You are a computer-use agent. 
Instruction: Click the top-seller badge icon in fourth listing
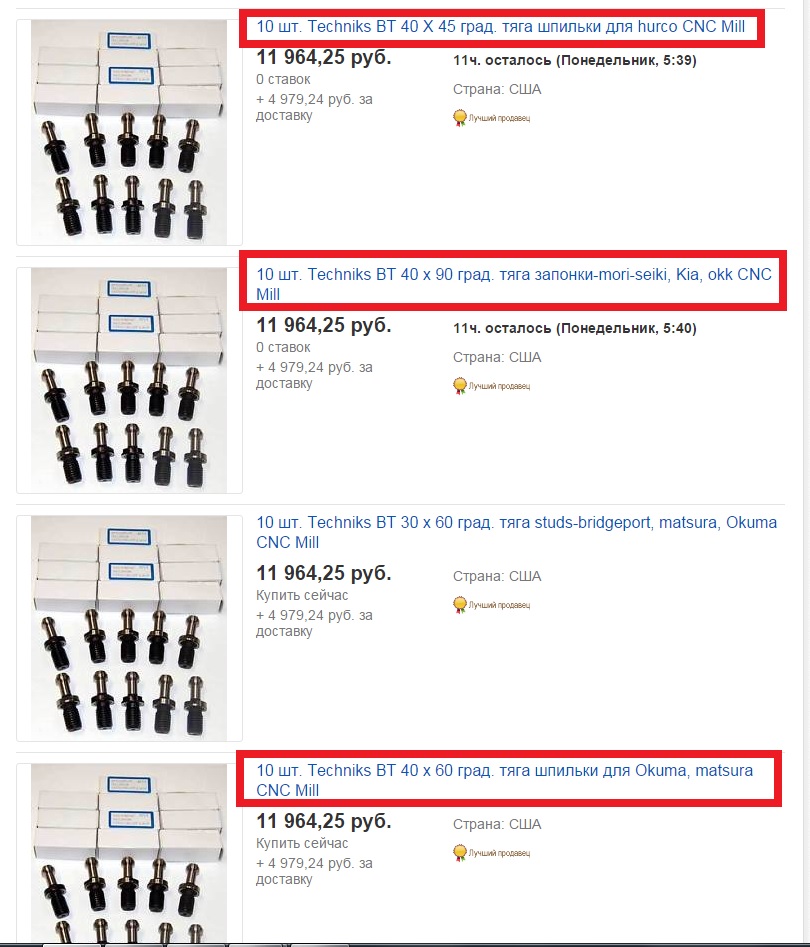pos(460,853)
